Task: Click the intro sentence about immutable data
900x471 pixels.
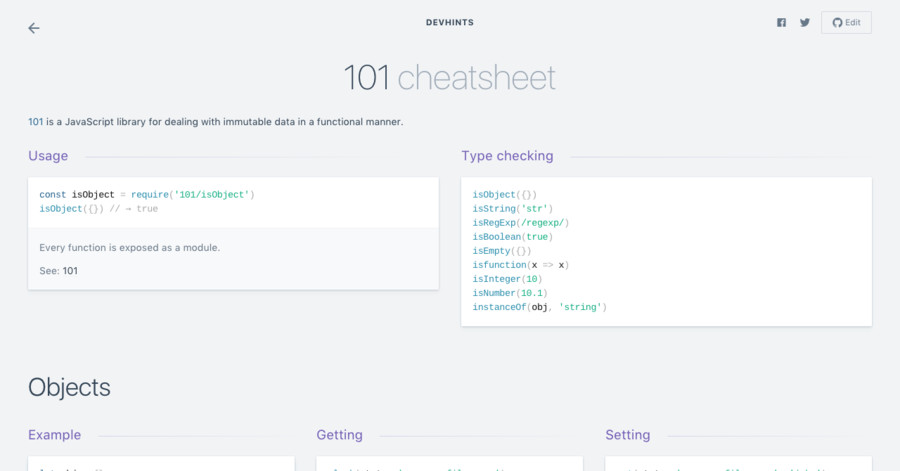Action: click(216, 122)
